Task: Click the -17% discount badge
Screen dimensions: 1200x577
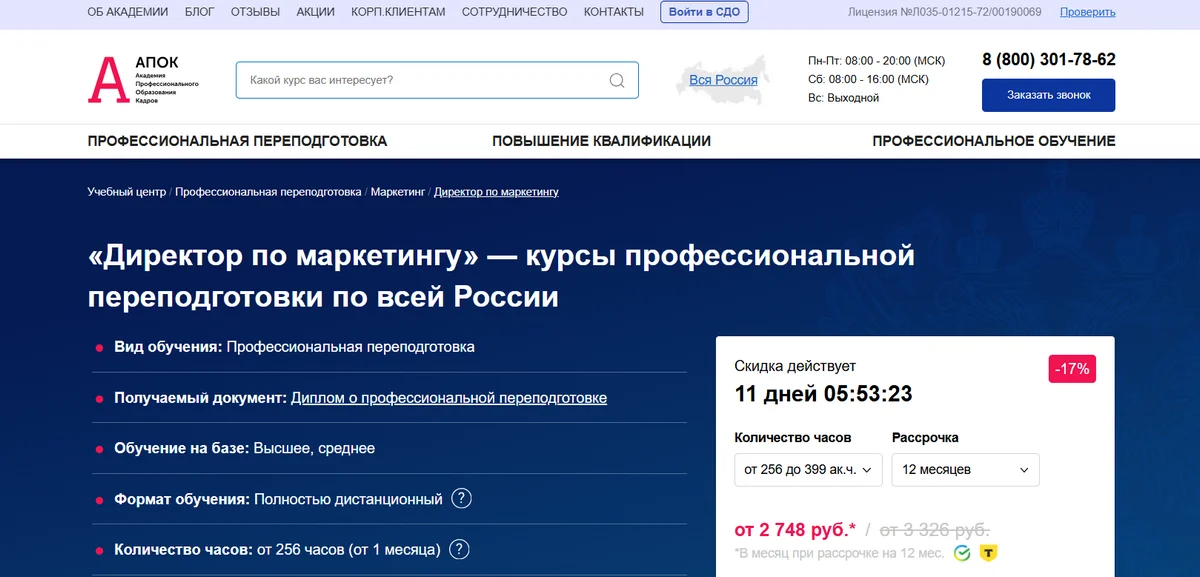Action: [x=1073, y=369]
